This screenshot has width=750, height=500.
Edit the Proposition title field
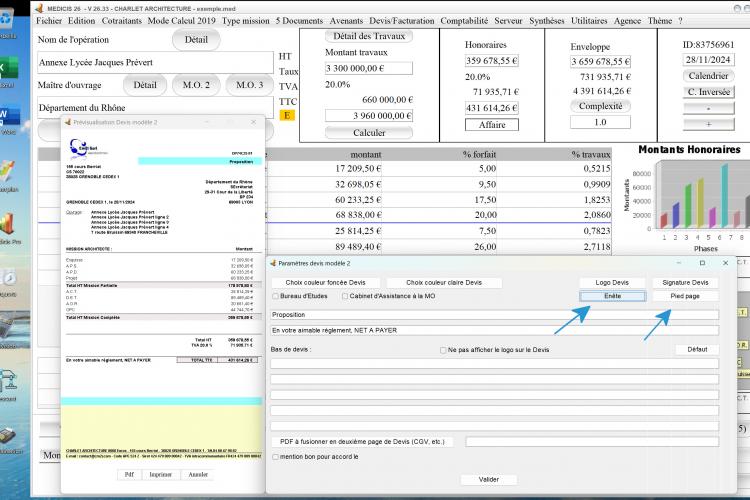tap(495, 315)
